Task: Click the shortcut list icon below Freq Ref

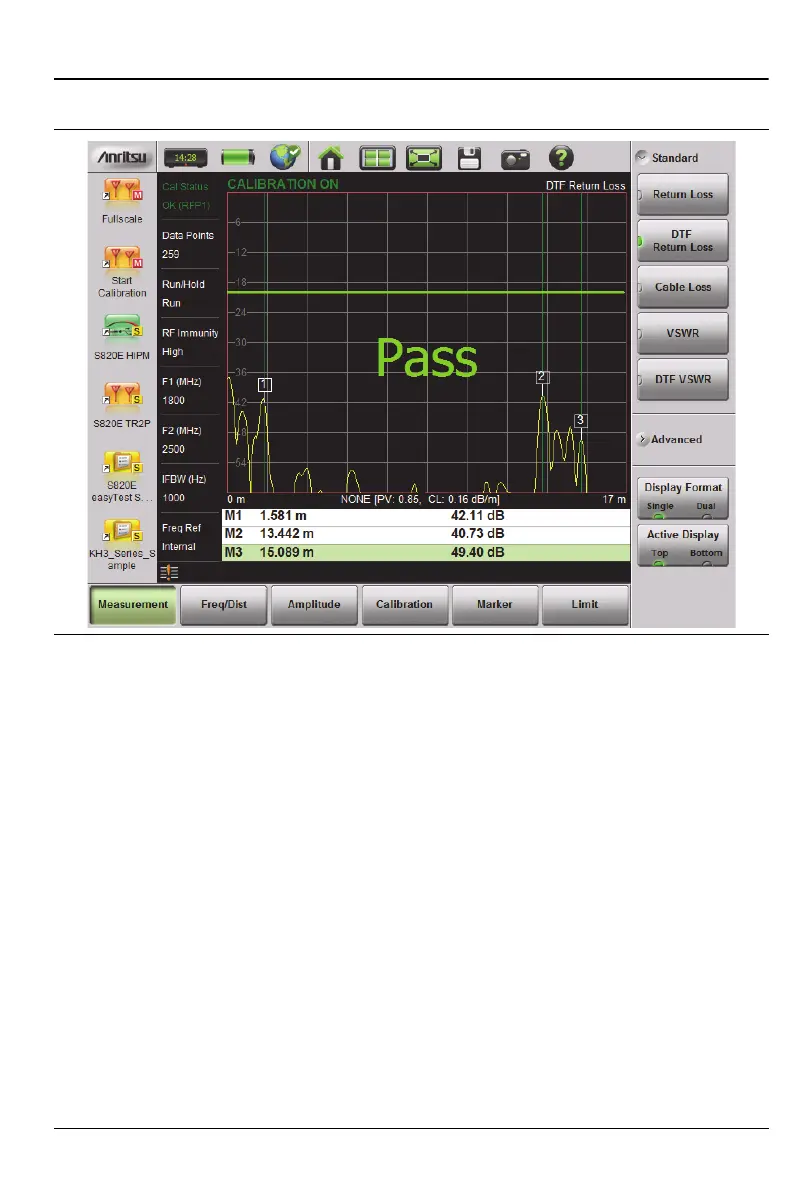Action: (x=169, y=572)
